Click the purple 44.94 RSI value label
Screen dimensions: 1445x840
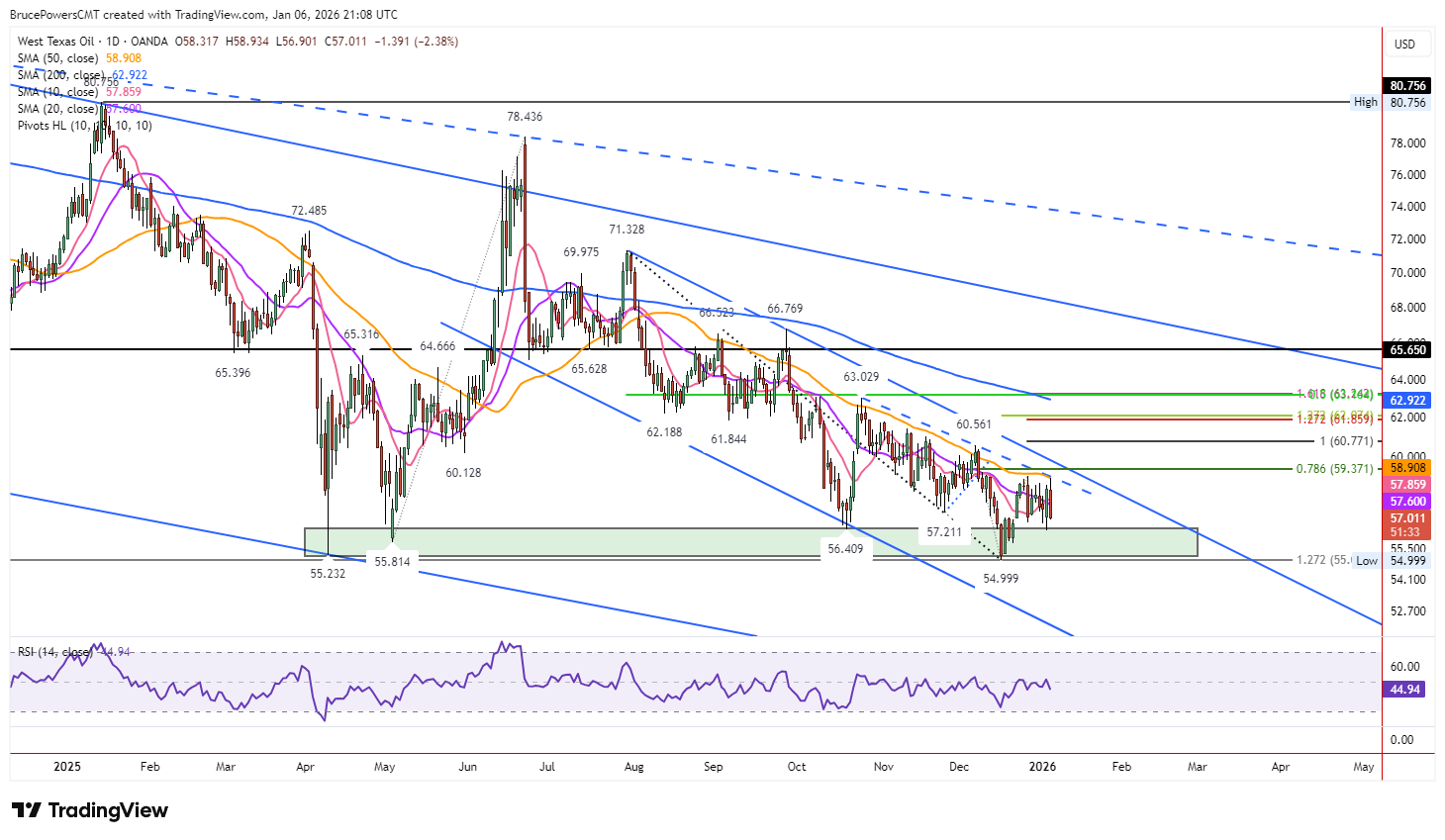pos(1405,690)
